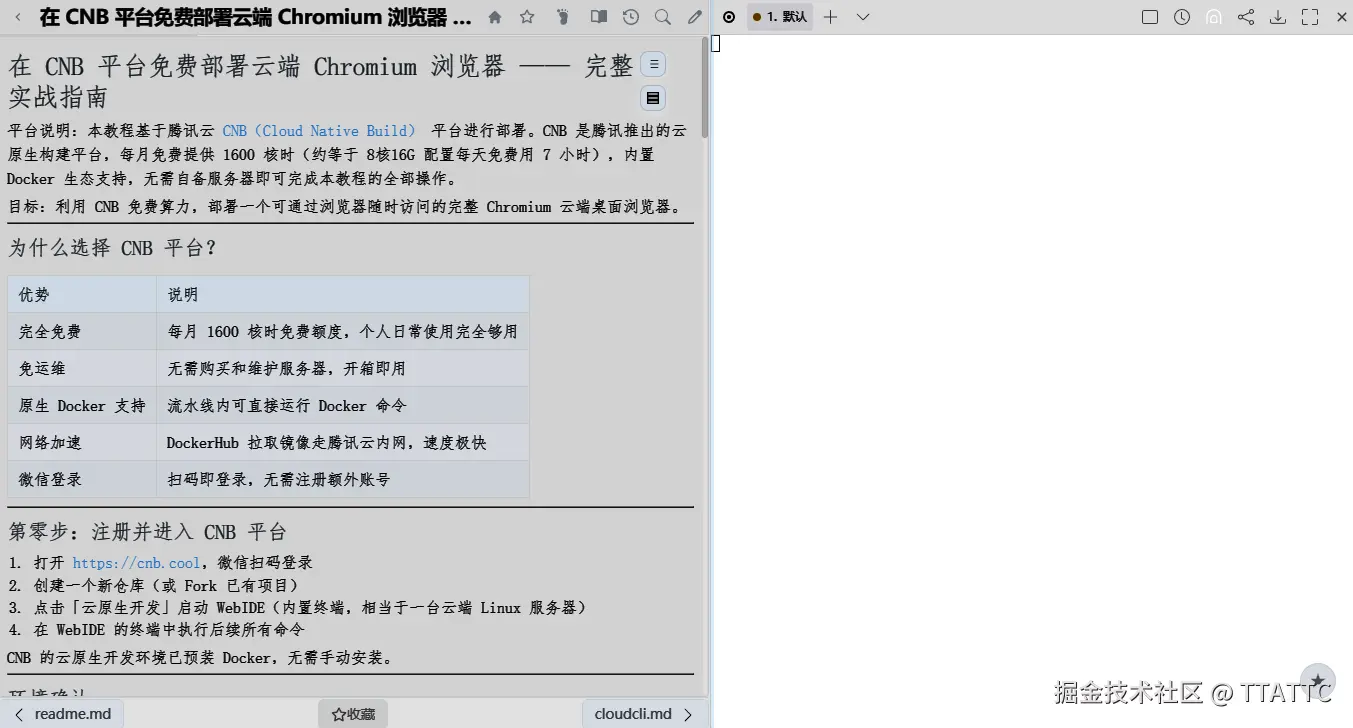
Task: Expand the tab list chevron
Action: tap(863, 17)
